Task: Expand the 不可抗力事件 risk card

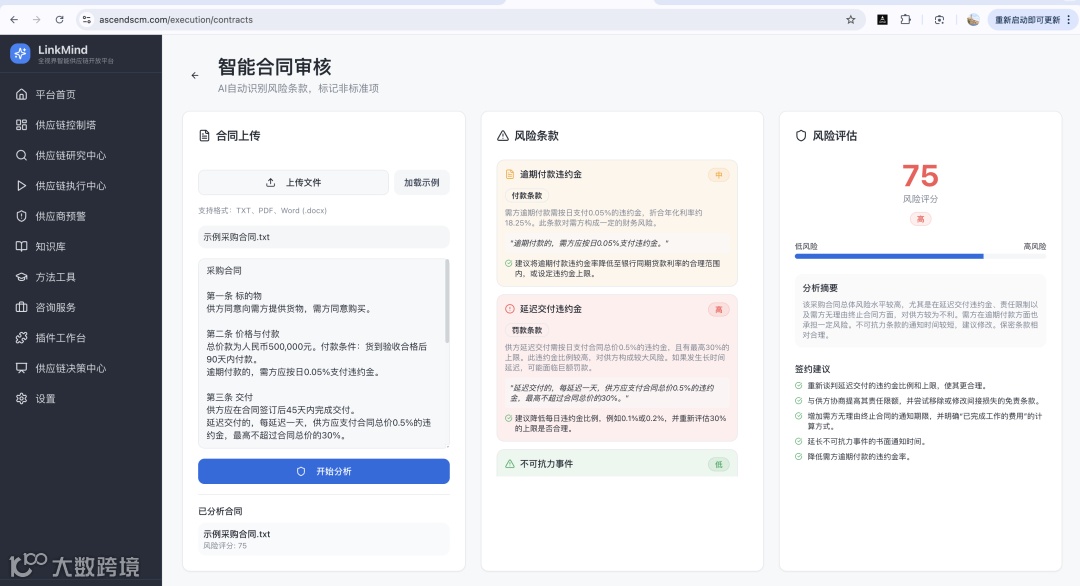Action: [617, 463]
